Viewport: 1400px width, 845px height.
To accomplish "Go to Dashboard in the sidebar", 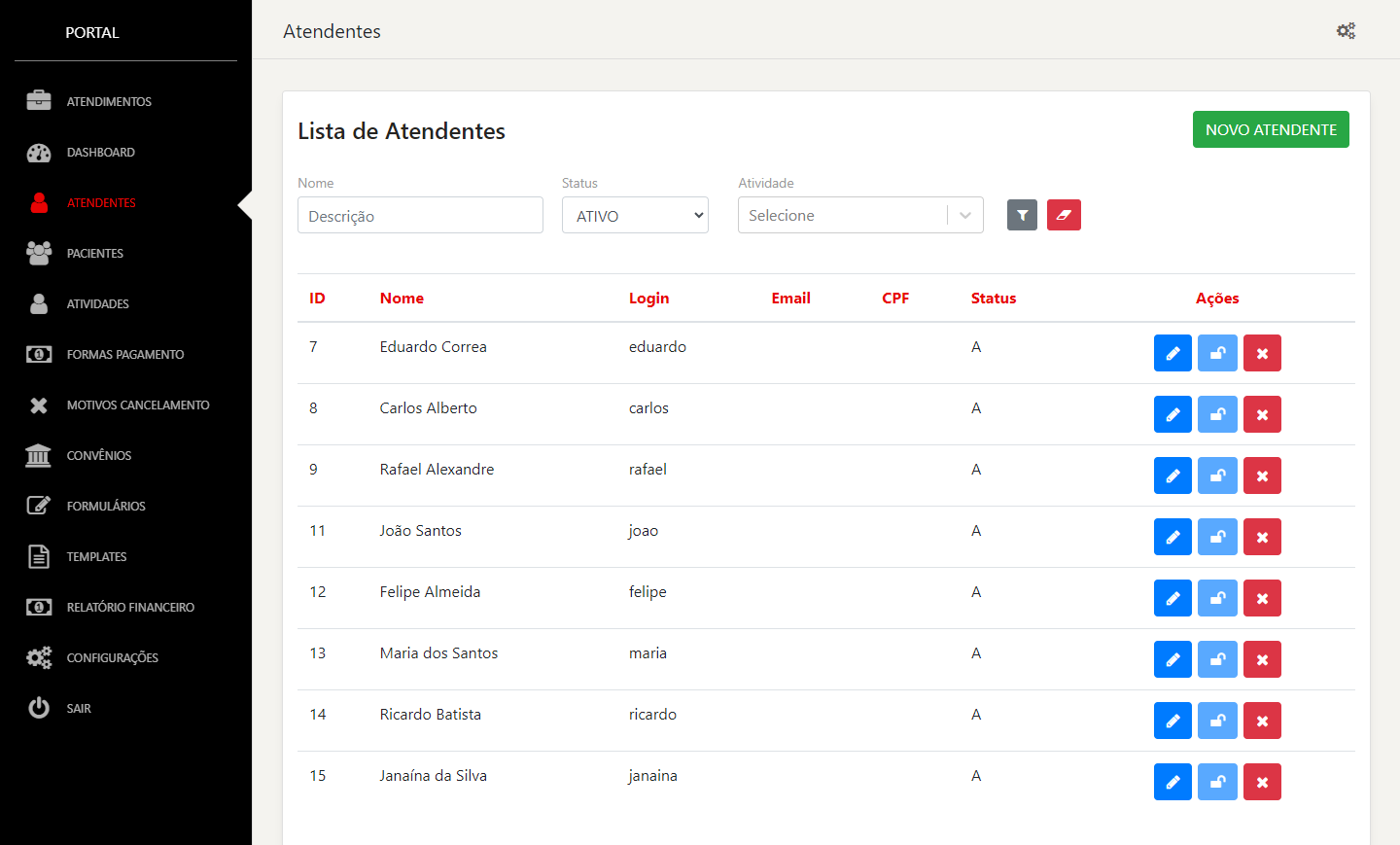I will tap(100, 153).
